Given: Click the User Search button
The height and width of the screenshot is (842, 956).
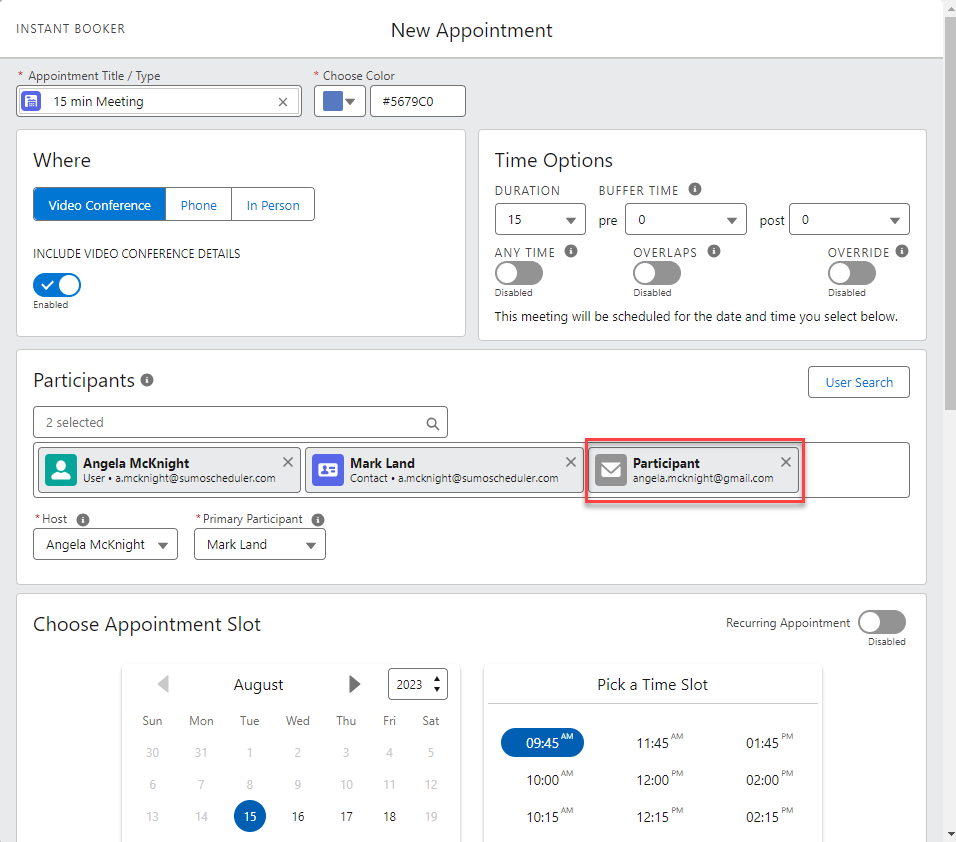Looking at the screenshot, I should pyautogui.click(x=858, y=382).
